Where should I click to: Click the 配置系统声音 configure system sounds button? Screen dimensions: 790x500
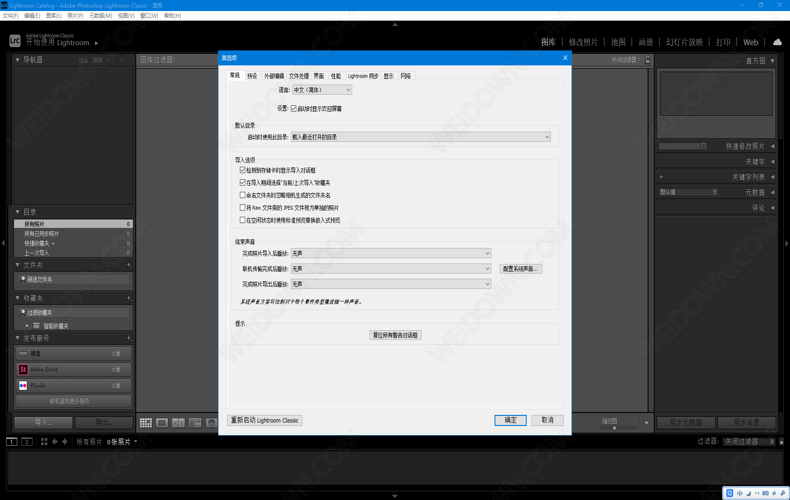(521, 269)
